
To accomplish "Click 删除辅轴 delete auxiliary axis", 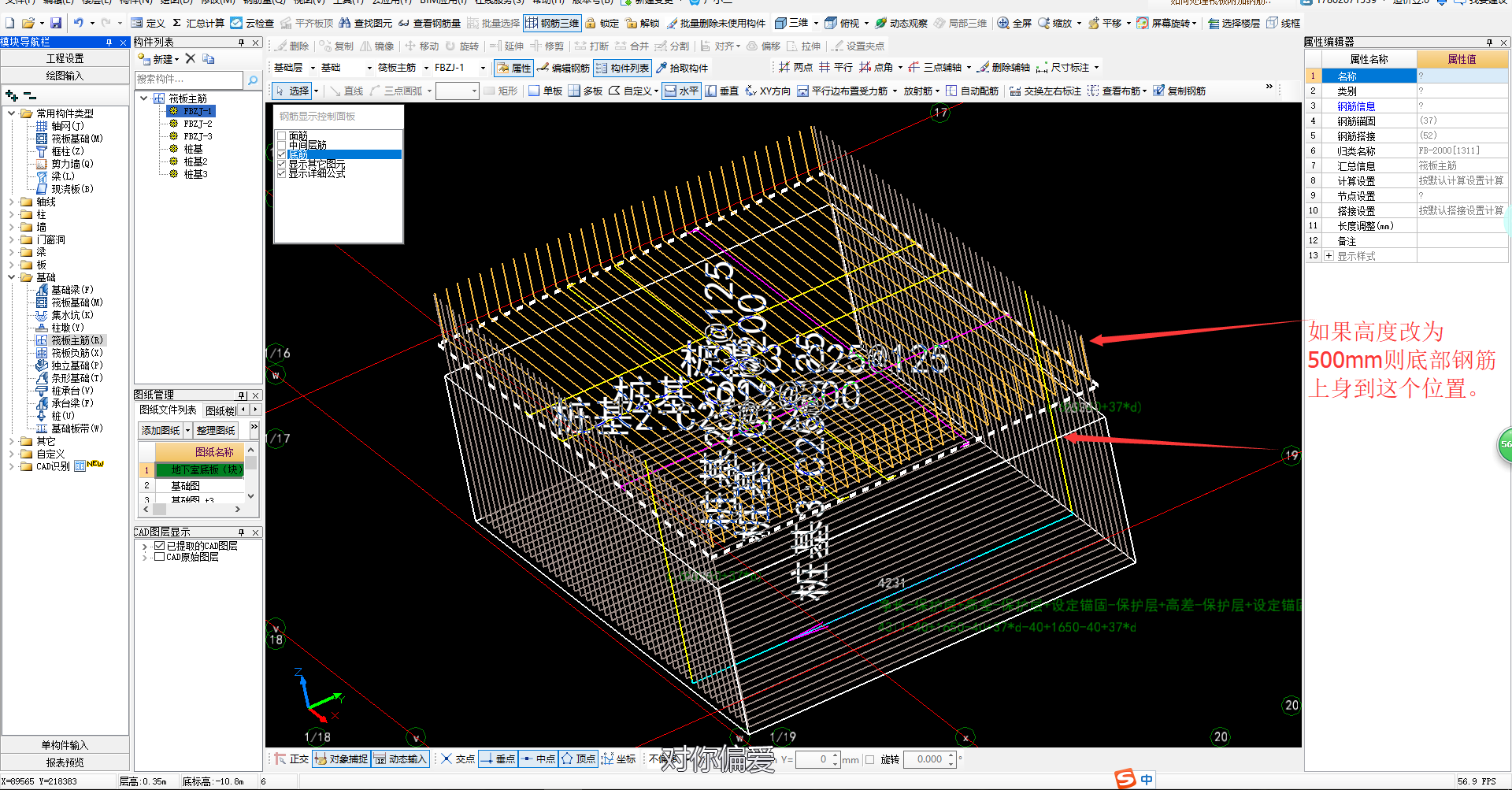I will tap(1003, 68).
